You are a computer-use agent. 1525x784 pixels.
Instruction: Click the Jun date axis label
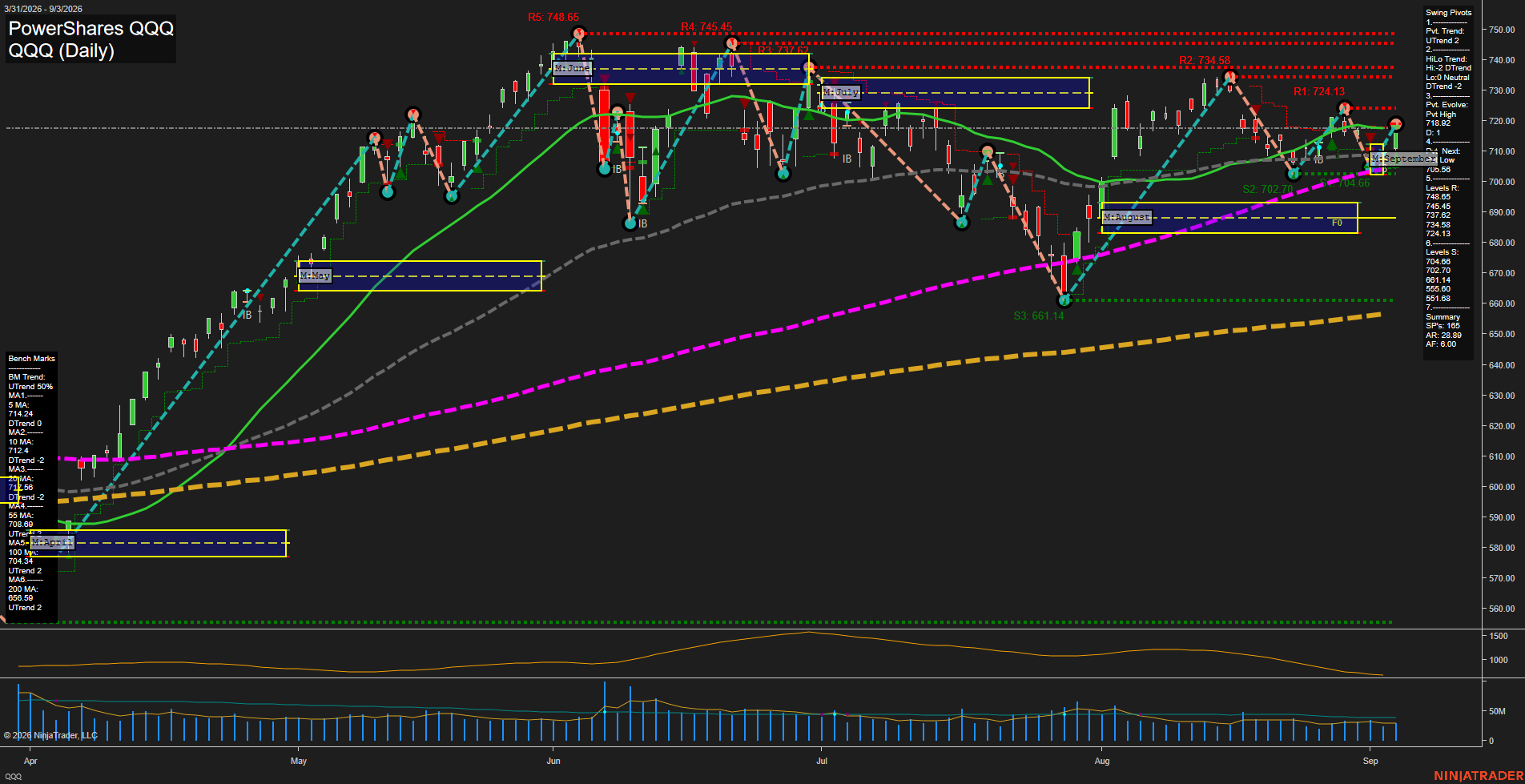point(553,761)
